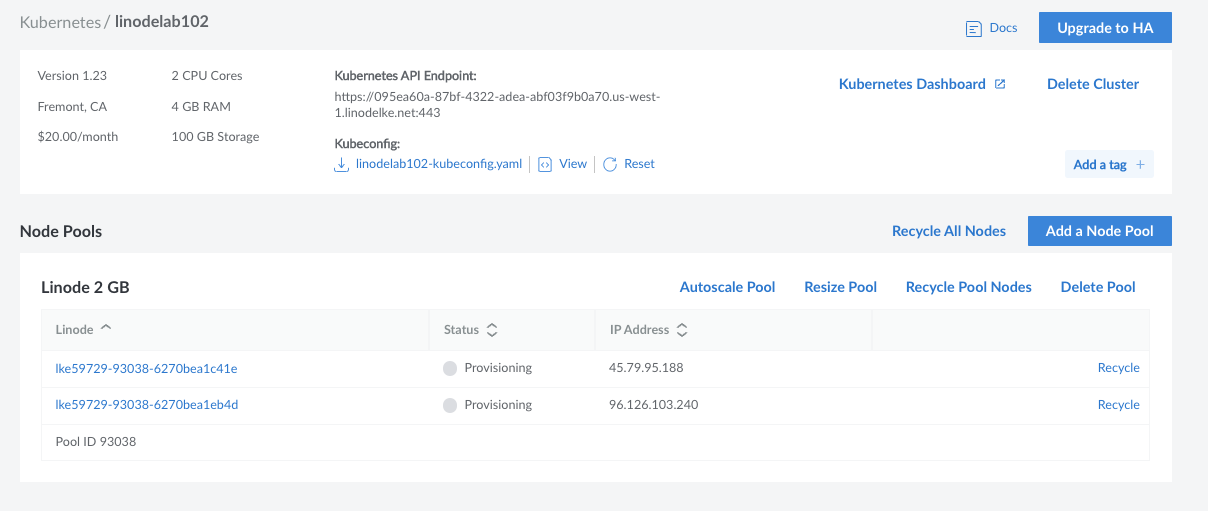Viewport: 1208px width, 511px height.
Task: Sort by Linode column arrow
Action: click(106, 328)
